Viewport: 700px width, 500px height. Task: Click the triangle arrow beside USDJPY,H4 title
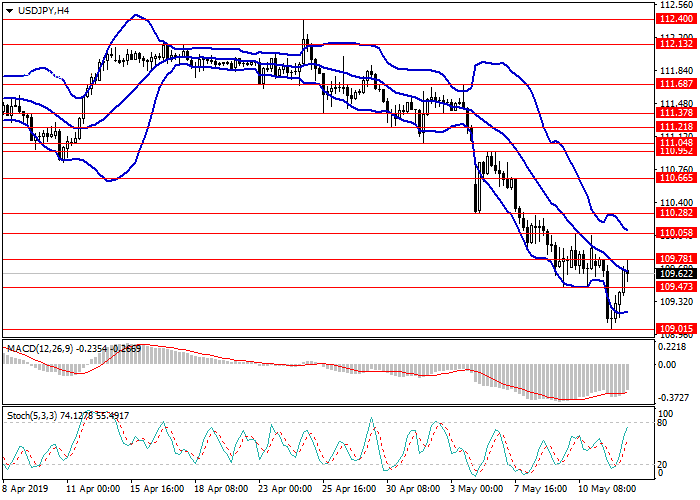(x=7, y=10)
